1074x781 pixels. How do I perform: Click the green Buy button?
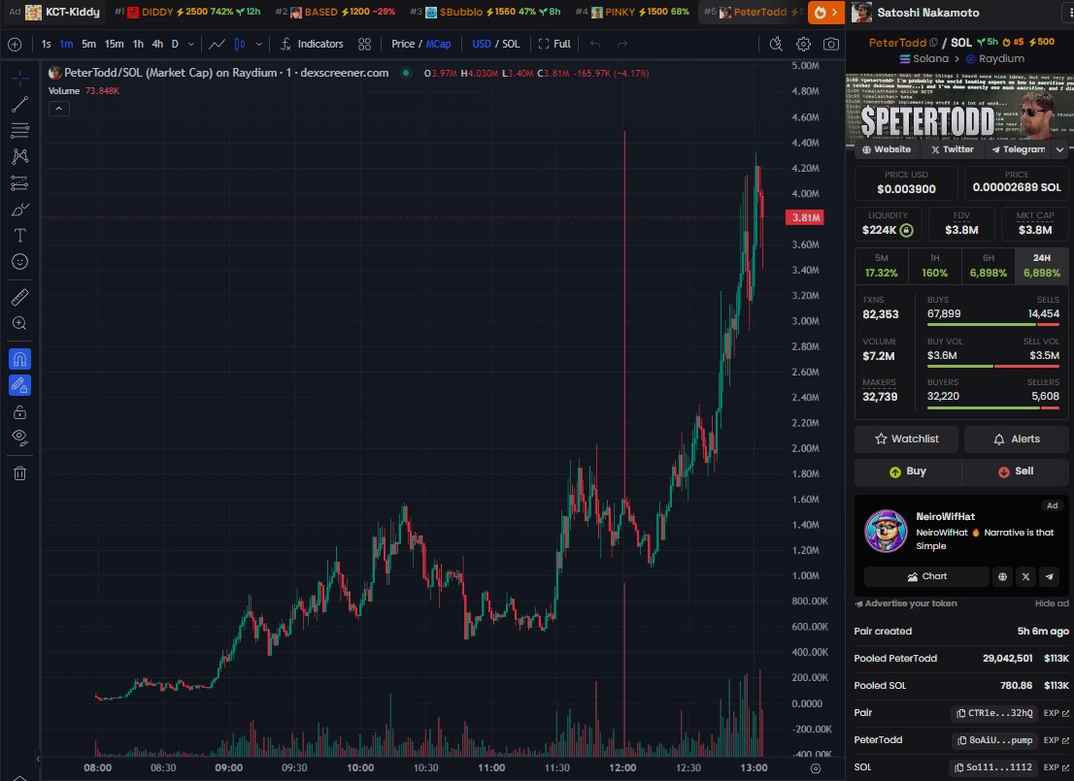(x=908, y=471)
